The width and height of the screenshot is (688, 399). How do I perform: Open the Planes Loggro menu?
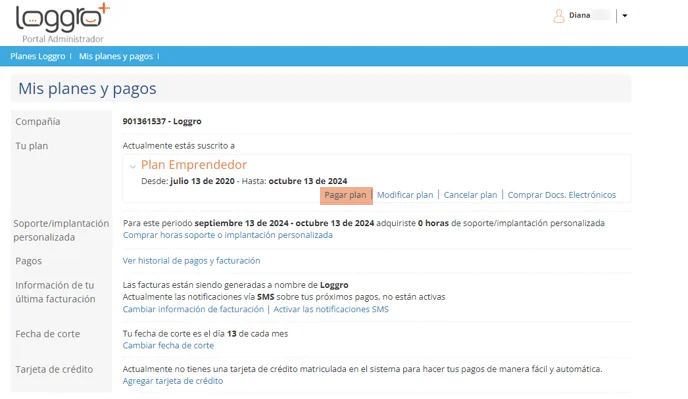[38, 56]
